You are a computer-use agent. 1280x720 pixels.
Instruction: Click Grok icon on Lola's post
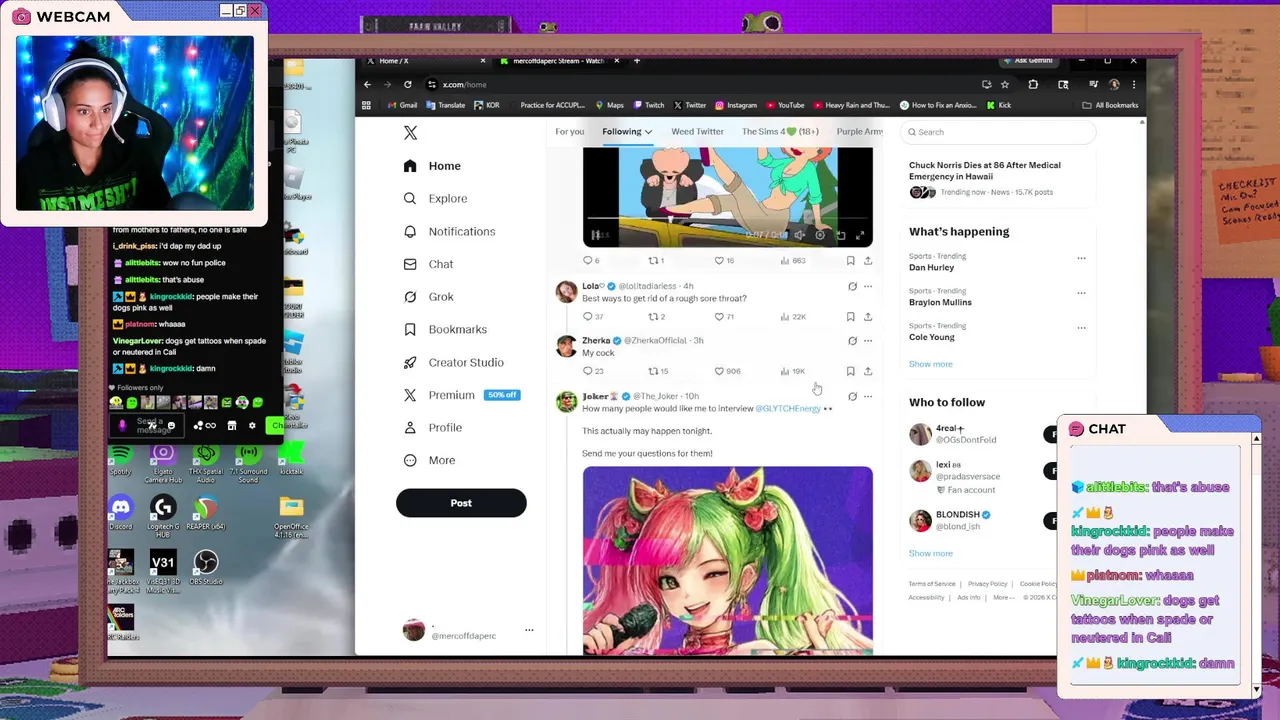(852, 286)
